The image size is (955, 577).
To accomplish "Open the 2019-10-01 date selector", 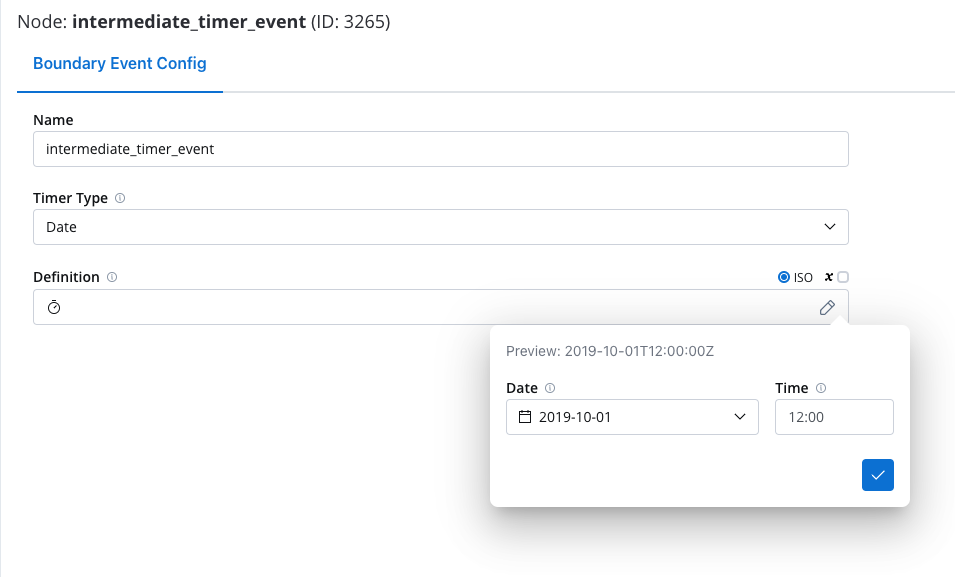I will coord(632,417).
